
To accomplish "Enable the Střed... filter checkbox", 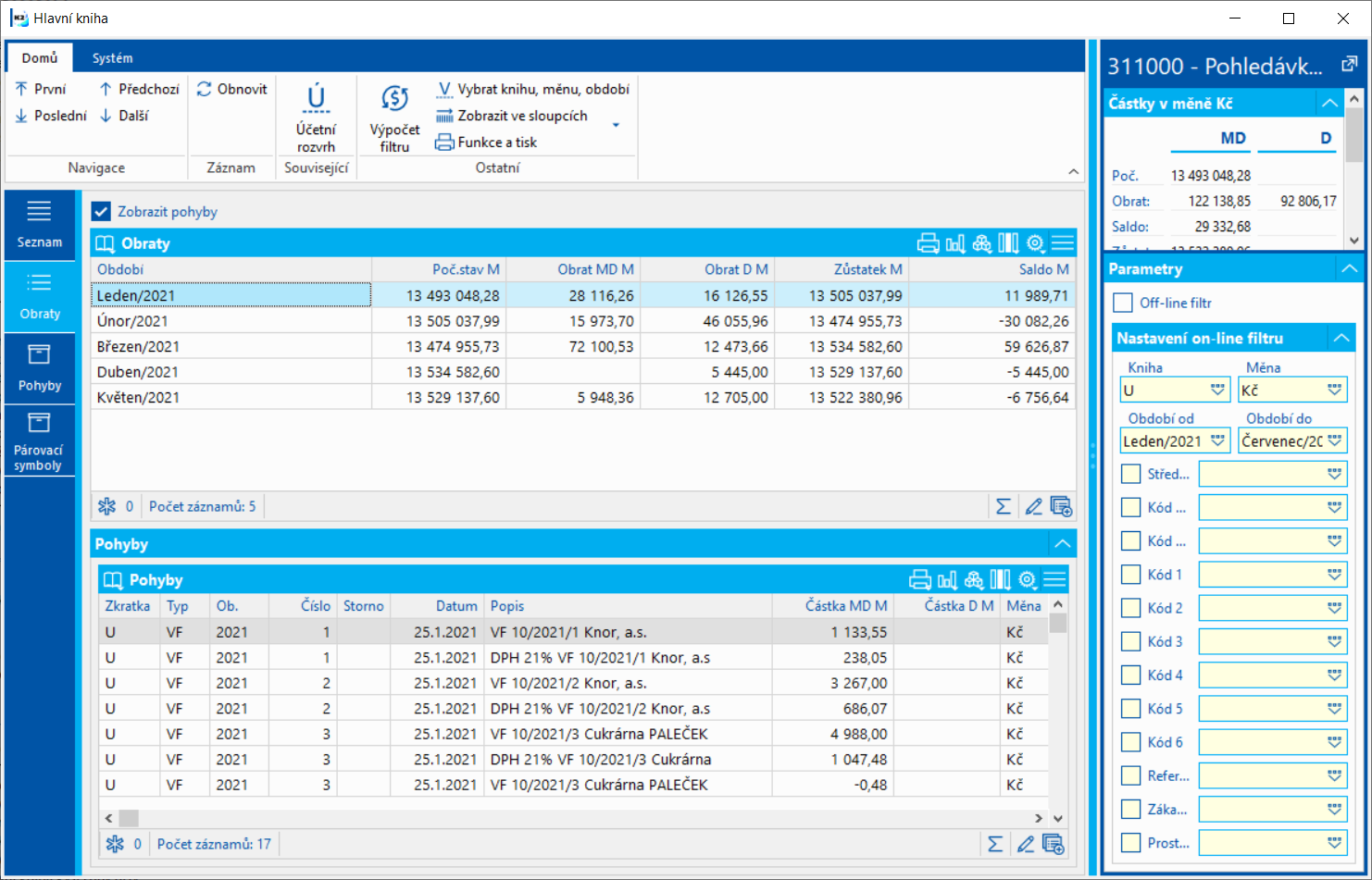I will pos(1130,474).
